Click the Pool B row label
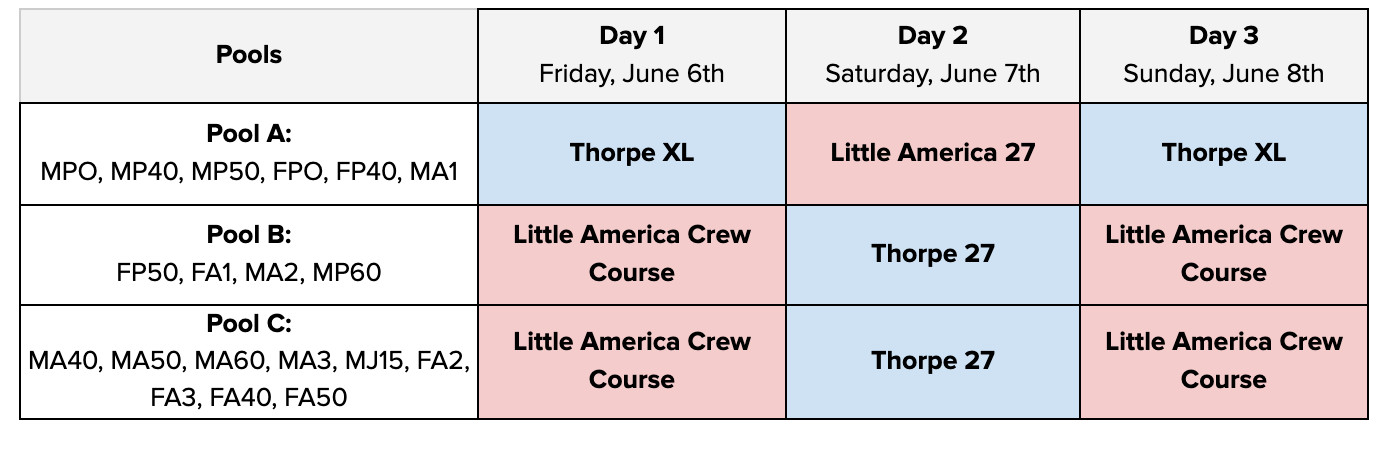Image resolution: width=1388 pixels, height=462 pixels. click(x=249, y=235)
